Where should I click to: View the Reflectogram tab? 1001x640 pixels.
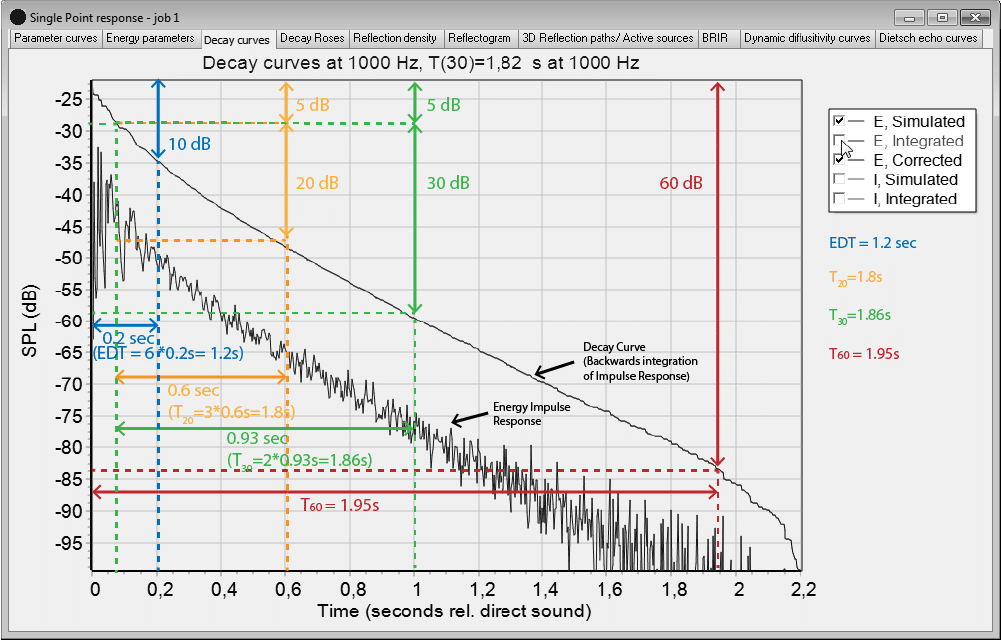(x=480, y=38)
